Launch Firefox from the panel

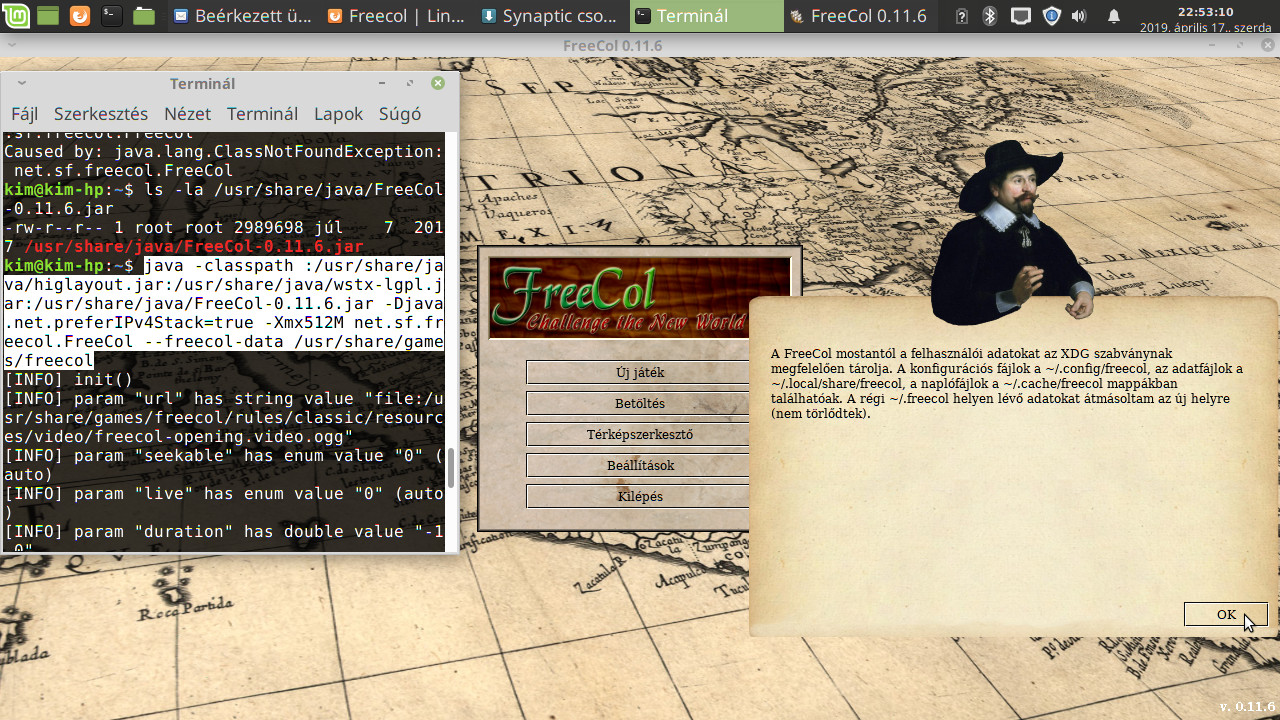coord(79,16)
